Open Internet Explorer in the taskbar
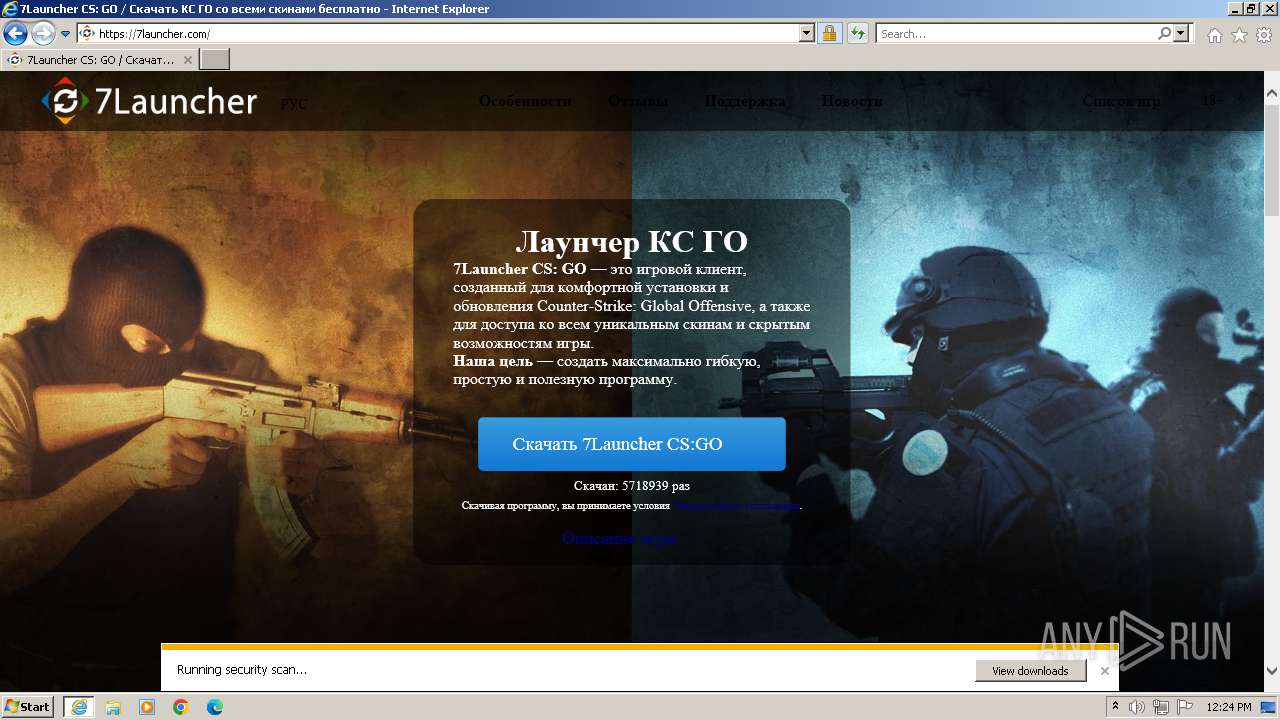 (x=79, y=707)
